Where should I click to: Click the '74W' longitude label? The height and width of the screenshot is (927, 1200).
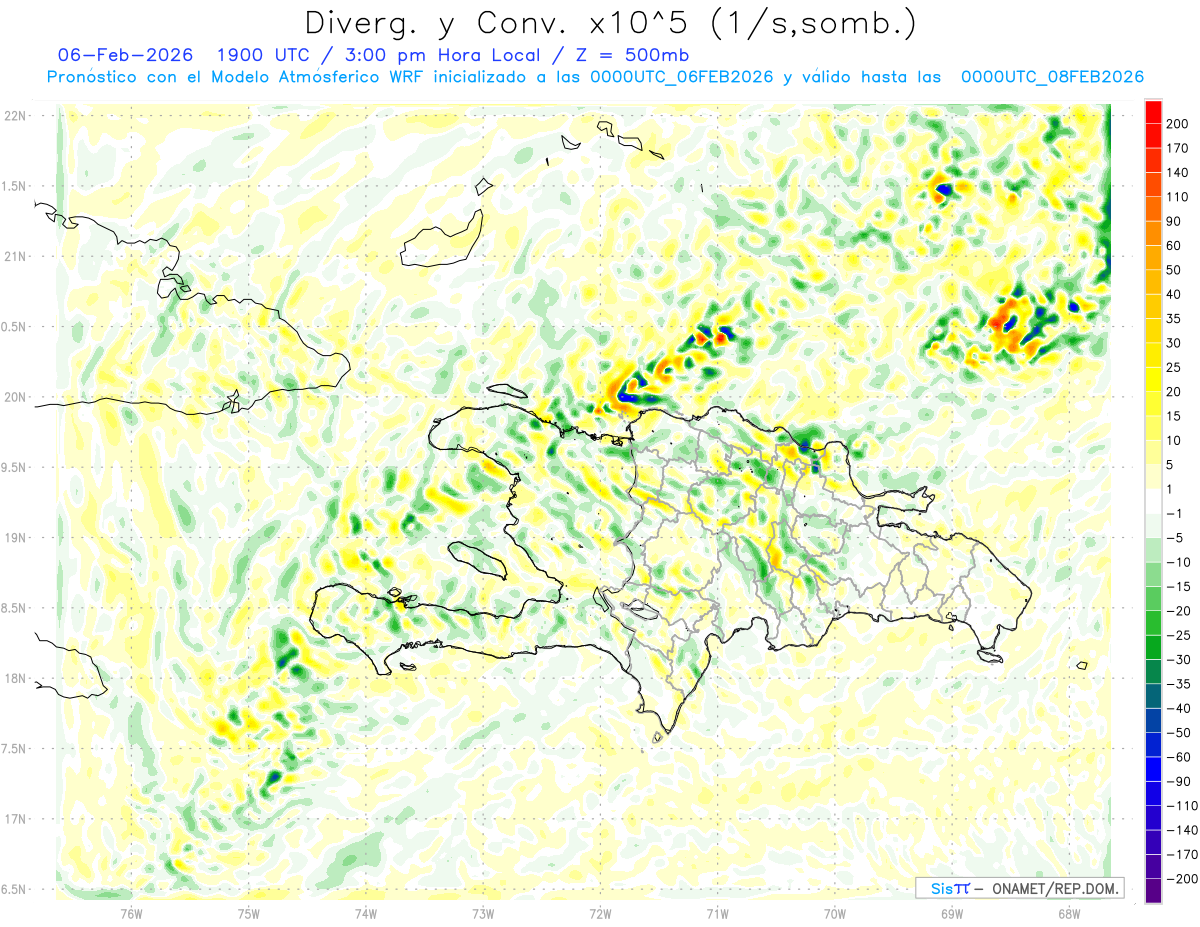[366, 912]
